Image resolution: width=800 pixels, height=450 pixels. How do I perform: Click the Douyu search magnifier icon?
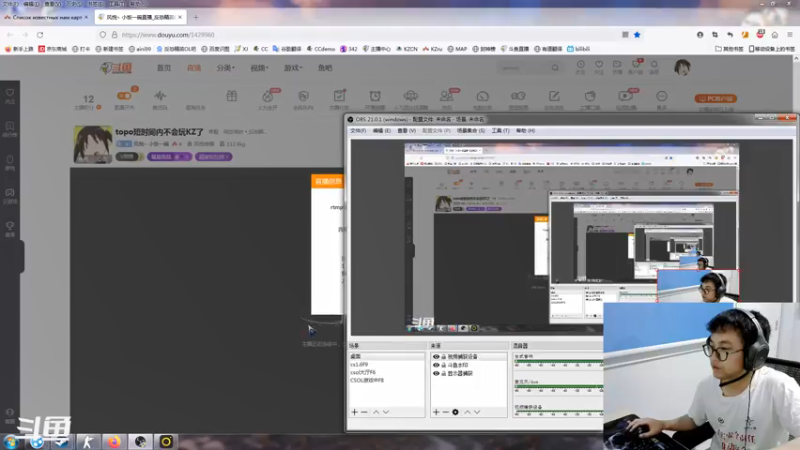click(x=555, y=67)
